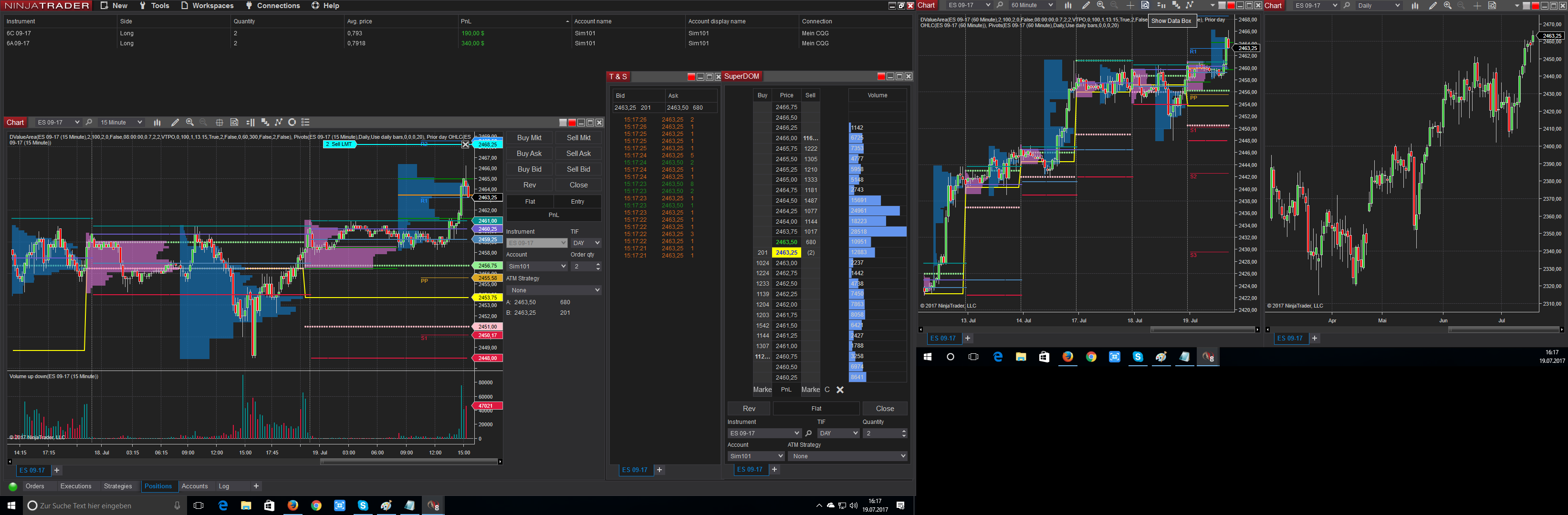Add new tab in 15 Minute chart window
1568x515 pixels.
pyautogui.click(x=57, y=471)
